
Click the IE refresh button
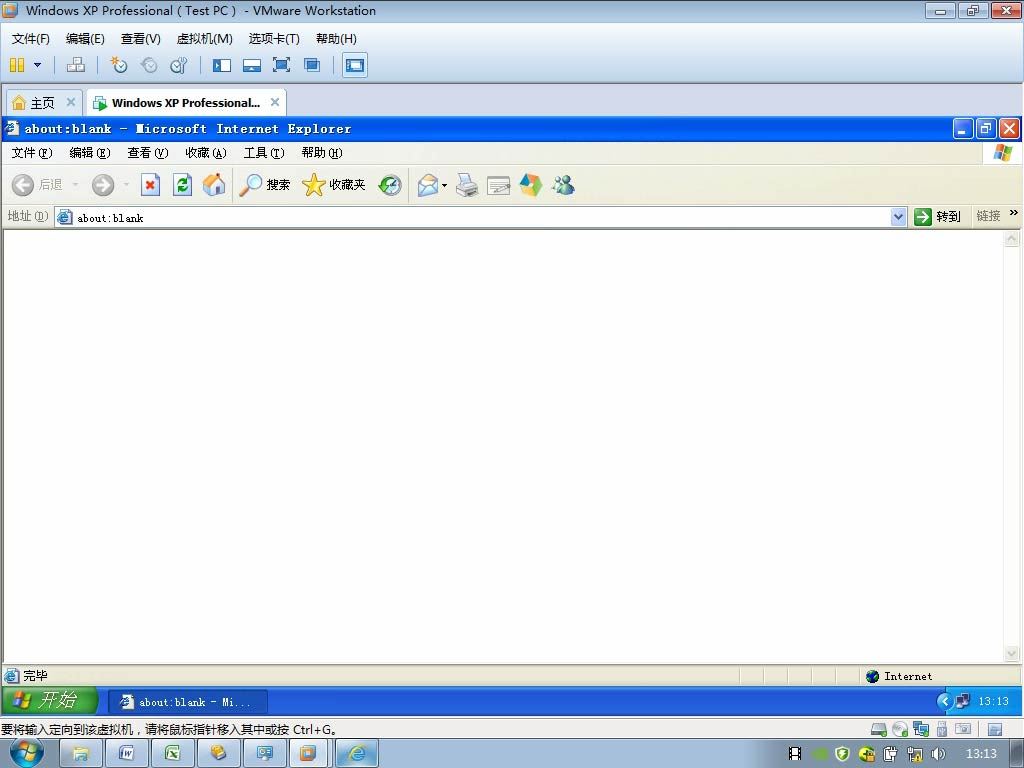tap(182, 185)
